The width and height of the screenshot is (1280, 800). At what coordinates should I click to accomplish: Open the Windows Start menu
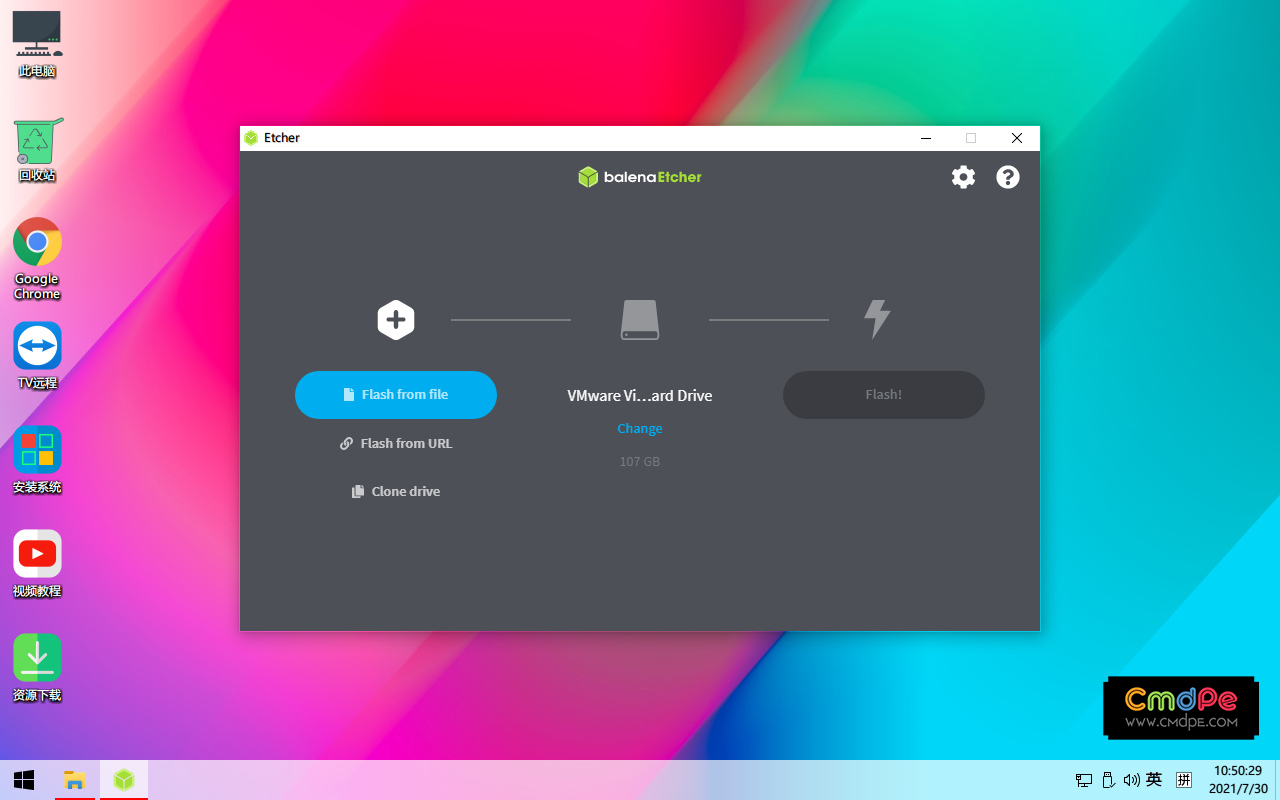coord(24,780)
